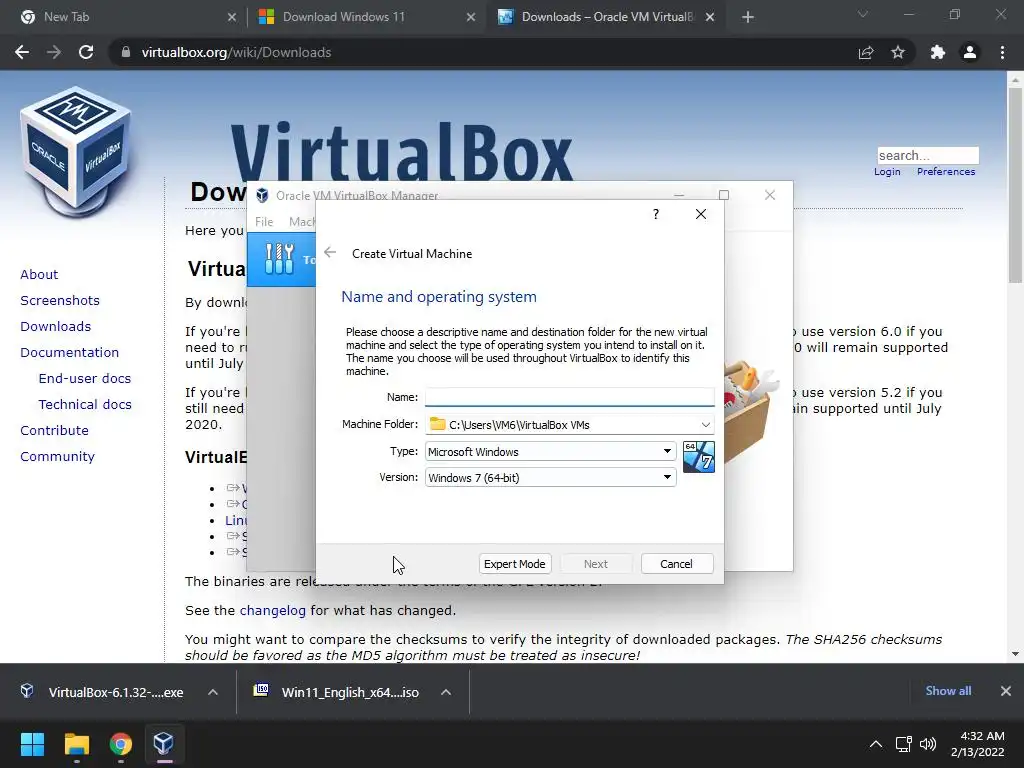
Task: Click the Login link on the webpage
Action: coord(888,171)
